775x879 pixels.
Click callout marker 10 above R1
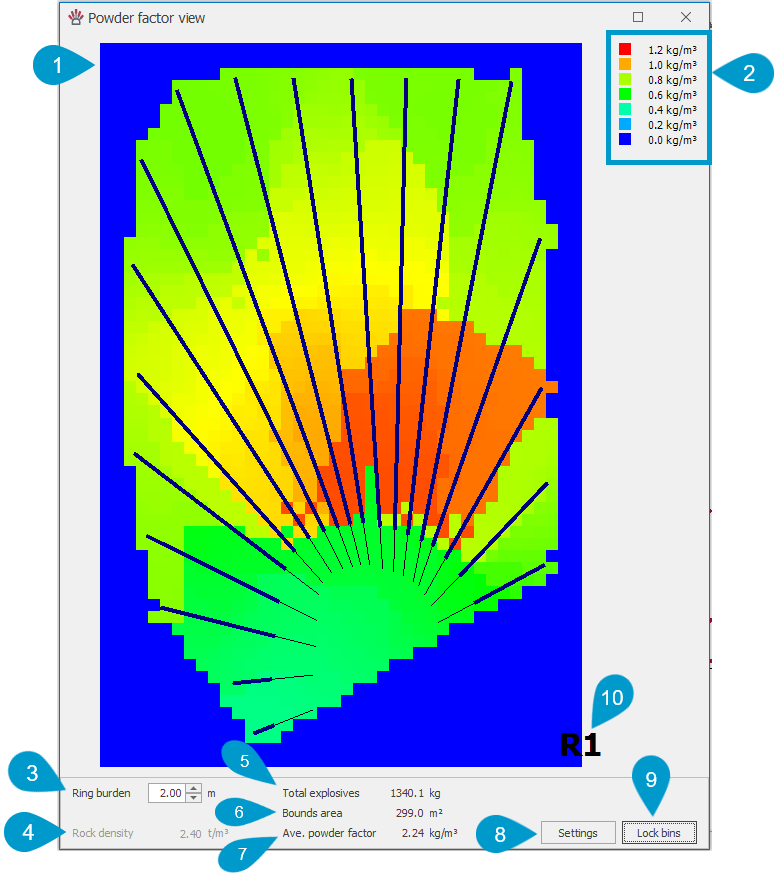click(615, 698)
